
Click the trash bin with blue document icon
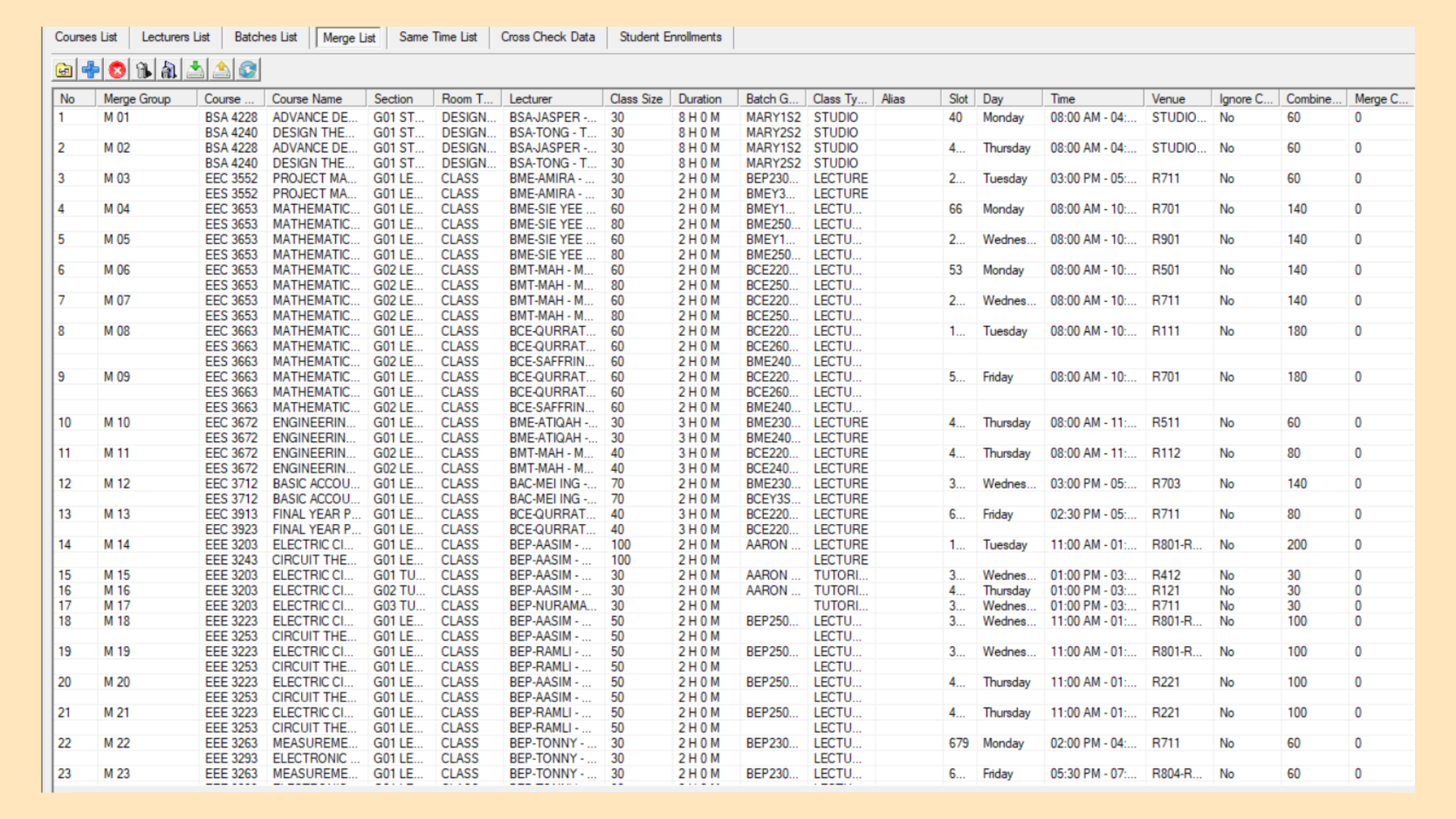click(169, 71)
